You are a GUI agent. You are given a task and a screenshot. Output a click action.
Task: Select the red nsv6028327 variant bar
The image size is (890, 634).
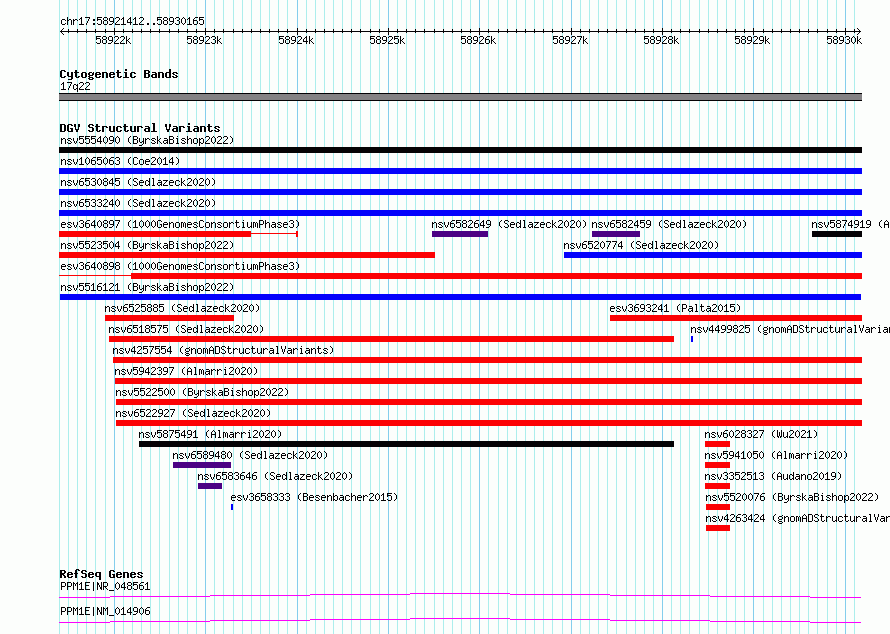click(x=717, y=444)
